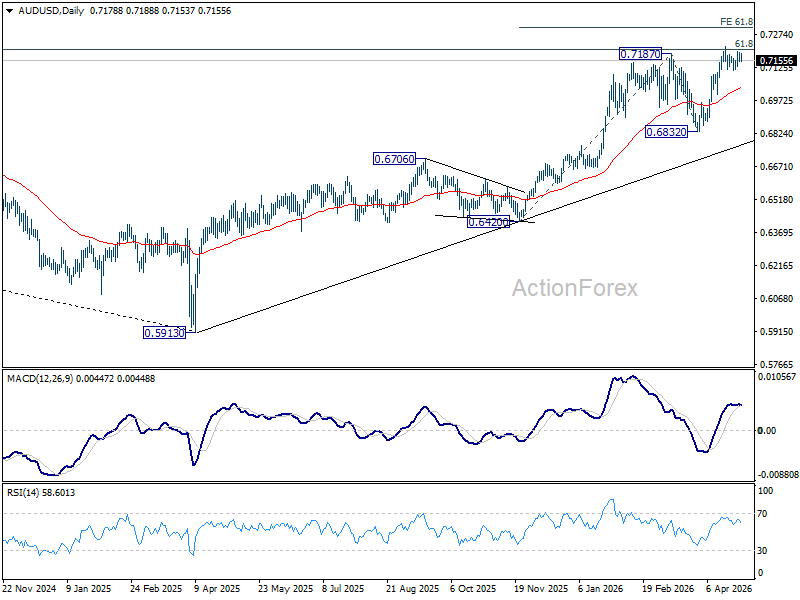Image resolution: width=800 pixels, height=600 pixels.
Task: Click the 8 Jul 2025 date label
Action: pyautogui.click(x=343, y=589)
